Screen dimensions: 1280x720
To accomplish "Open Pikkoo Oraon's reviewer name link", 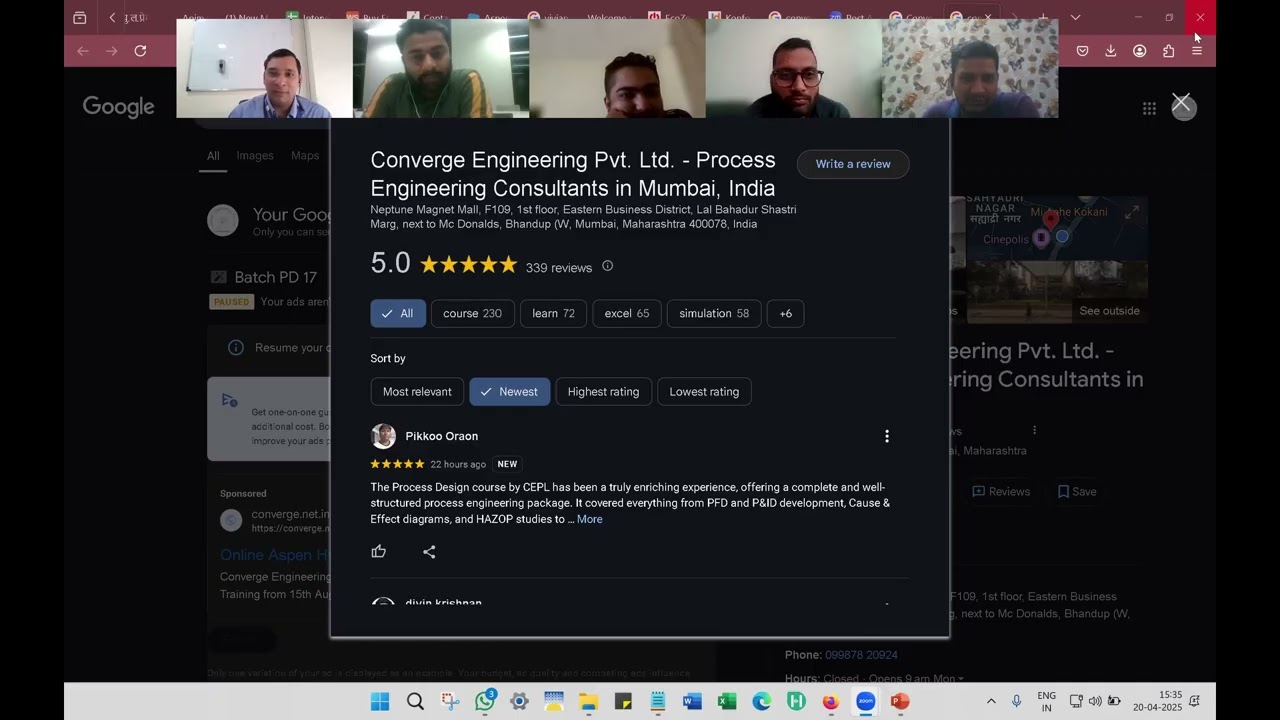I will pos(442,436).
